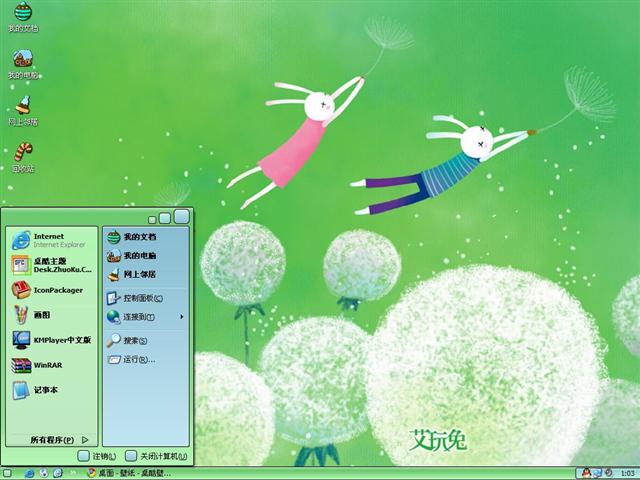Click the third quick launch browser icon
Viewport: 640px width, 480px height.
click(x=58, y=473)
